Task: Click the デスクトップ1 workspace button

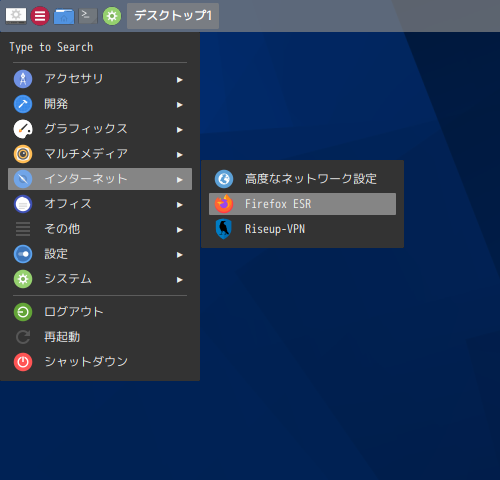Action: 173,16
